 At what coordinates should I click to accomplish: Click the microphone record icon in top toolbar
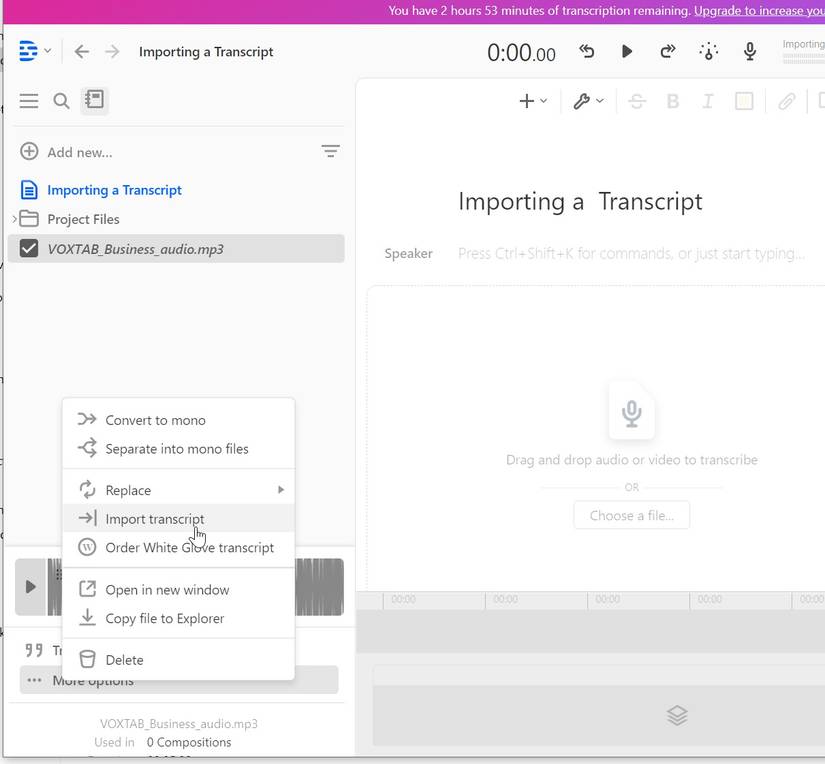(x=749, y=51)
